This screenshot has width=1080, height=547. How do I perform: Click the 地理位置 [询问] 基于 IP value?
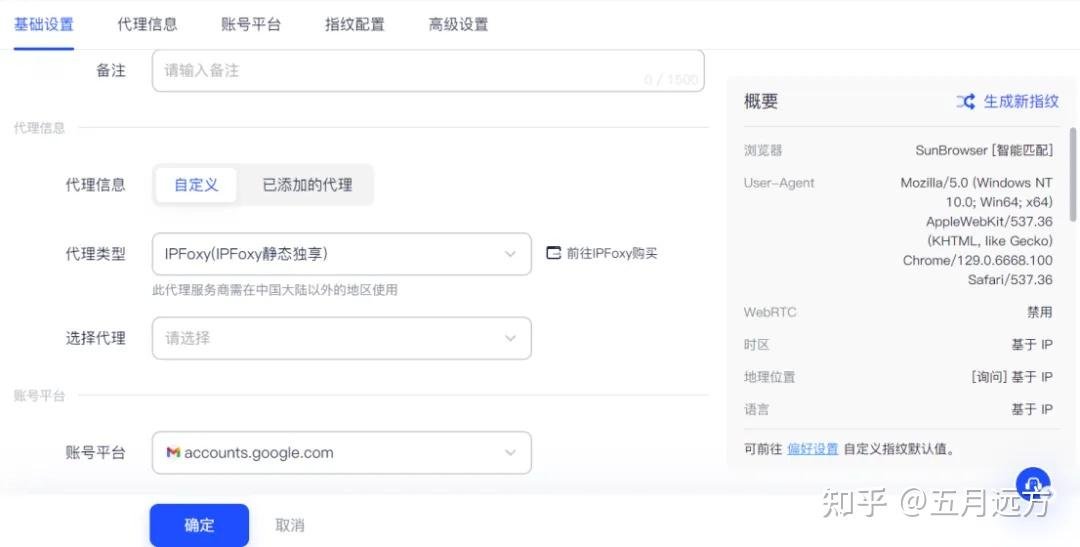click(x=1012, y=377)
